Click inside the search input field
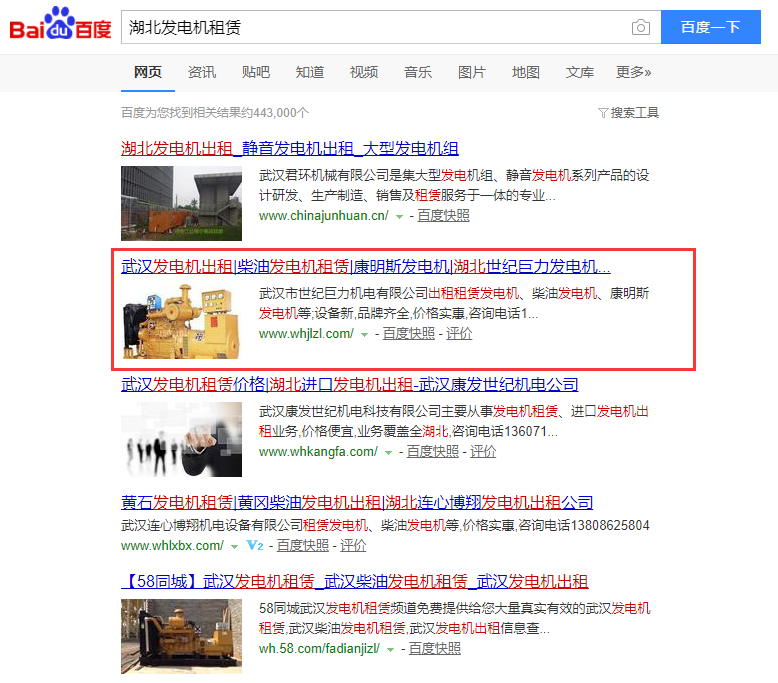The width and height of the screenshot is (778, 683). coord(370,27)
